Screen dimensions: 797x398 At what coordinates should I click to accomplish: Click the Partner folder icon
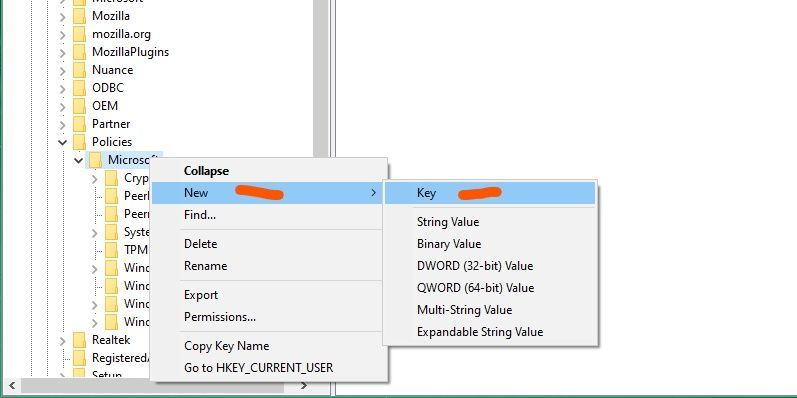pyautogui.click(x=79, y=124)
